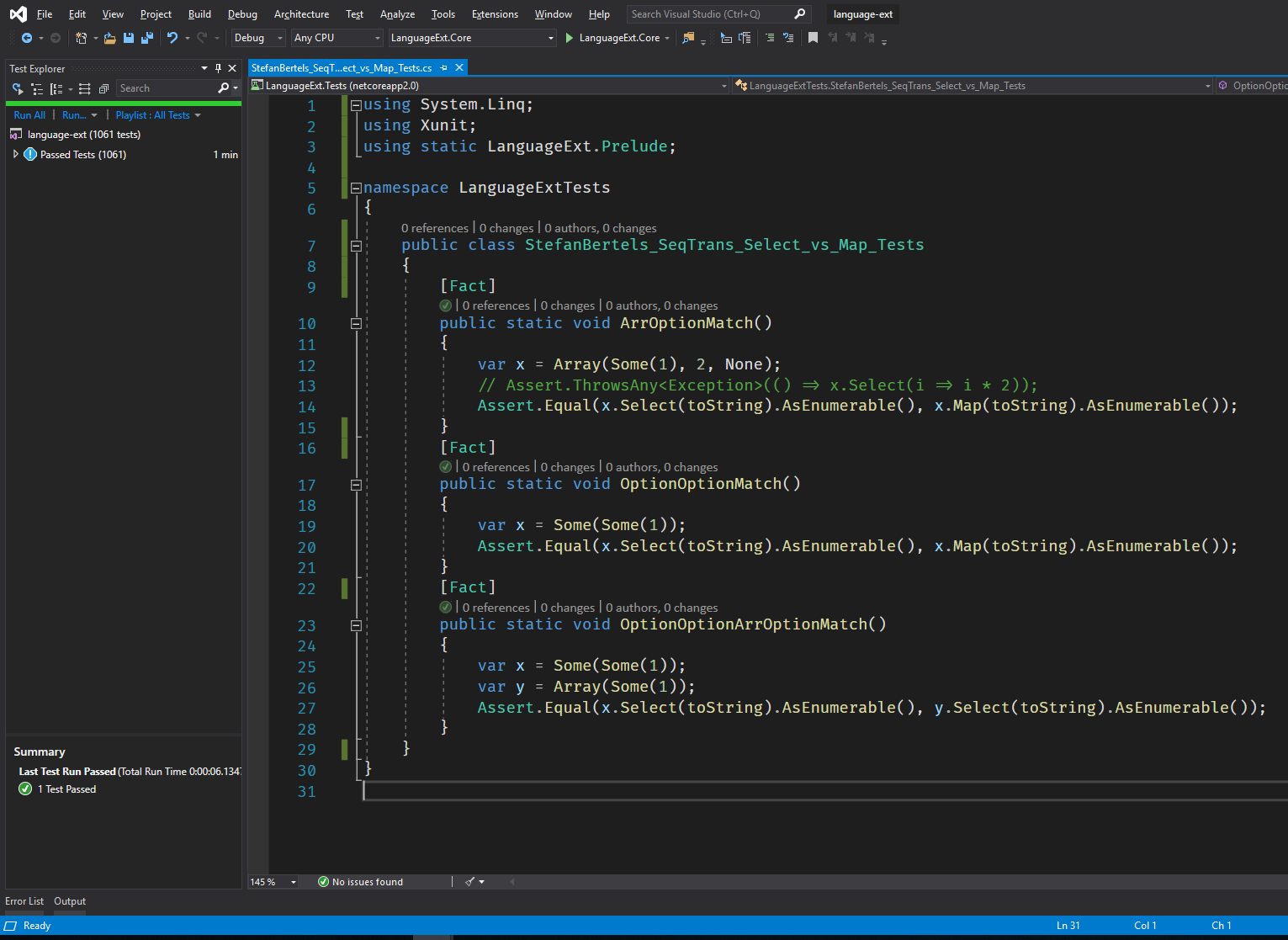Toggle a bookmark with the bookmark icon
Image resolution: width=1288 pixels, height=940 pixels.
click(x=813, y=38)
